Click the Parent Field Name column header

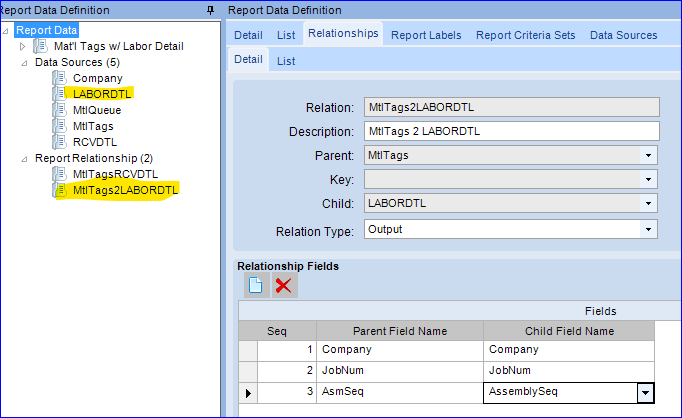(x=400, y=331)
